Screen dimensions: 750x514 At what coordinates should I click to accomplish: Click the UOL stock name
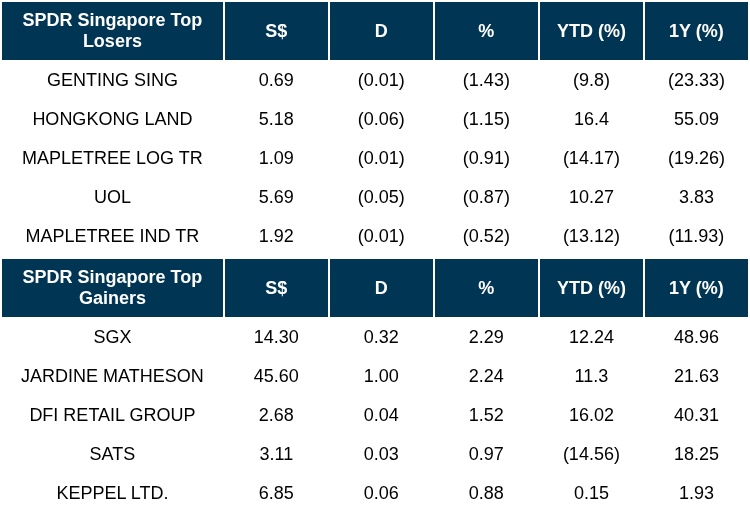[x=112, y=197]
